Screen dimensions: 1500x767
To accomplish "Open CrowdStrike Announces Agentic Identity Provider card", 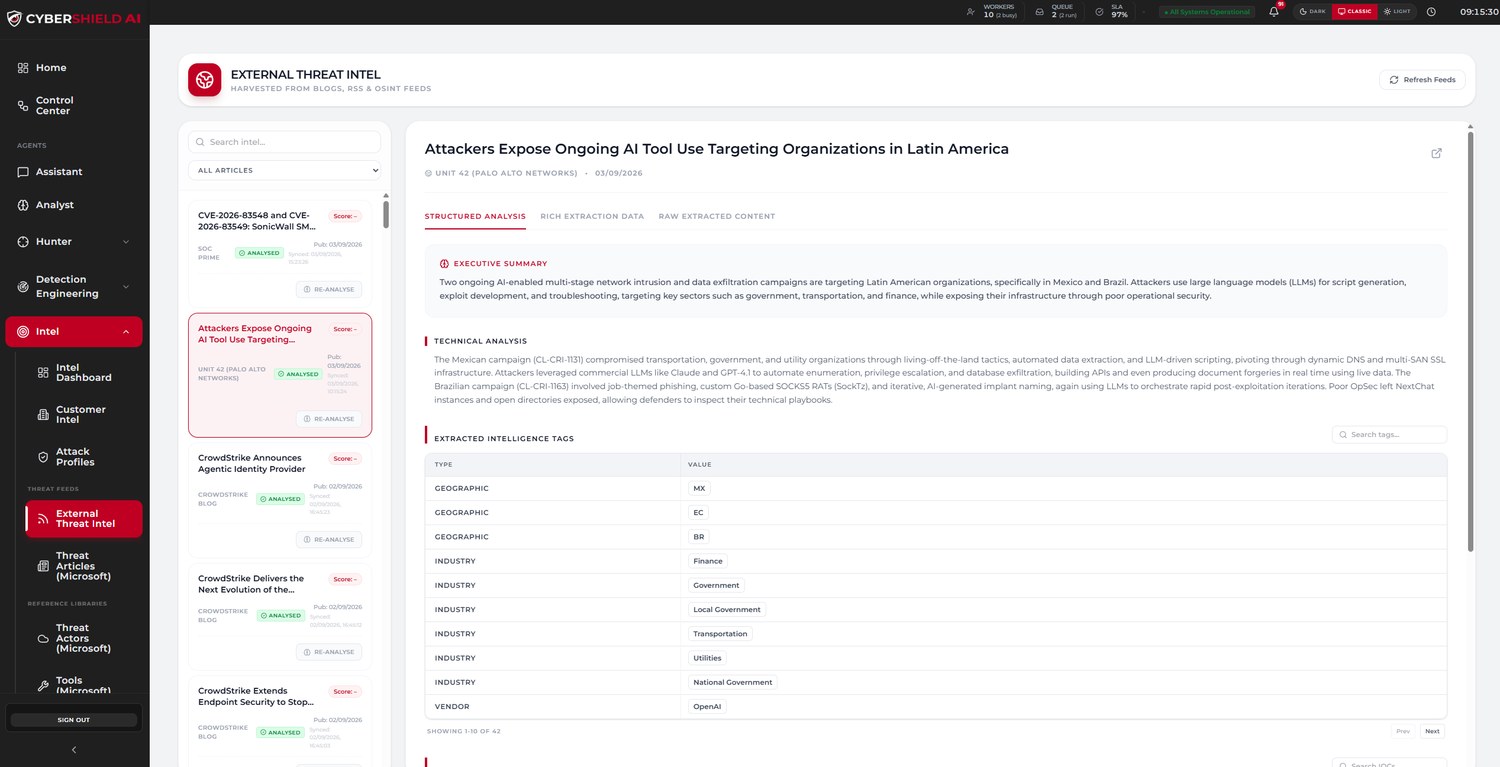I will [x=280, y=500].
